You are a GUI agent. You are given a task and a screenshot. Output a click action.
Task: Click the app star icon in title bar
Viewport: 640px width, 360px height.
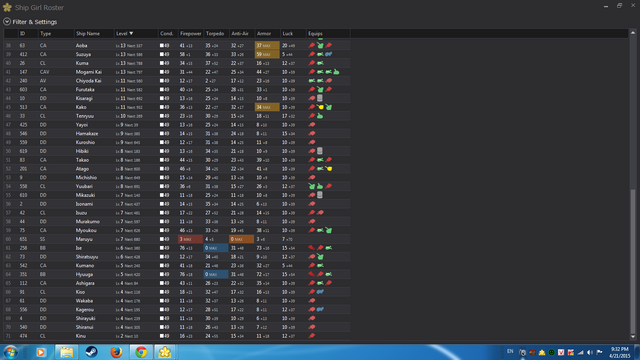(x=7, y=7)
